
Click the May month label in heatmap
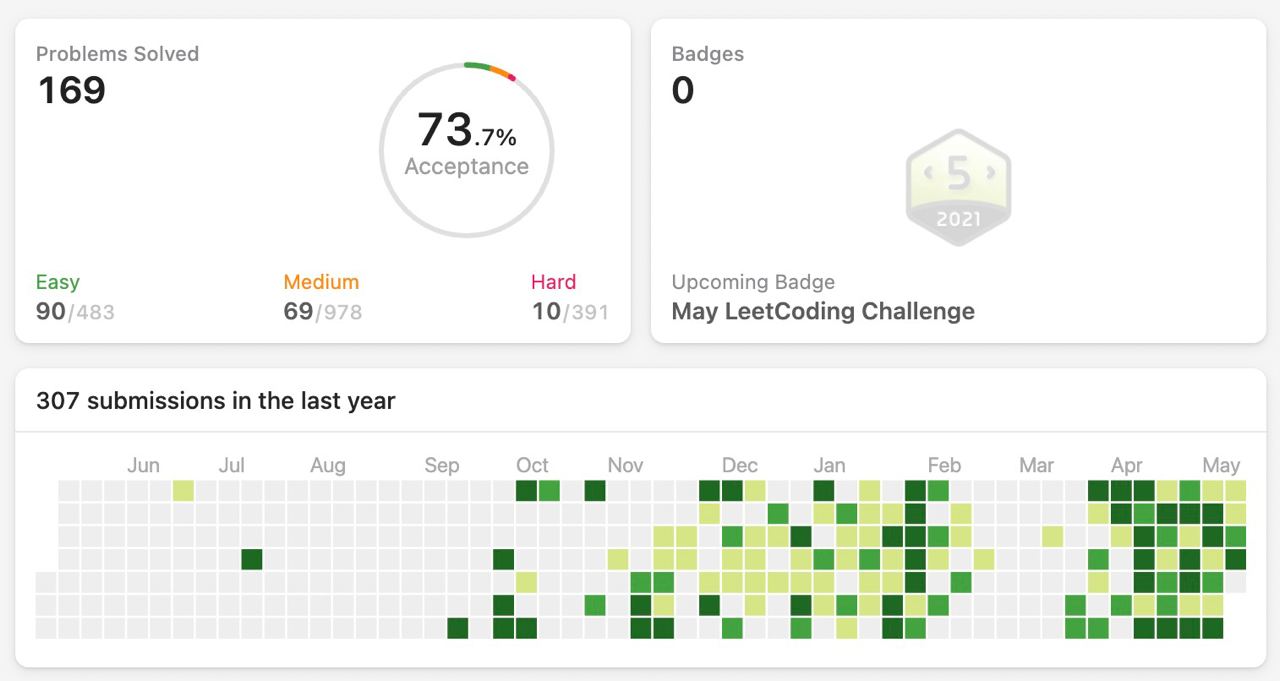coord(1221,465)
